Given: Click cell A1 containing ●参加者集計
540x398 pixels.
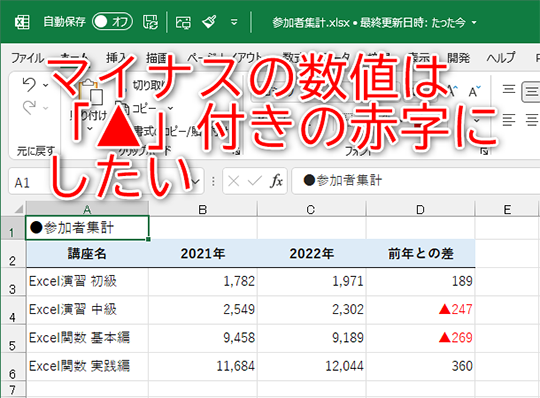Looking at the screenshot, I should click(87, 228).
